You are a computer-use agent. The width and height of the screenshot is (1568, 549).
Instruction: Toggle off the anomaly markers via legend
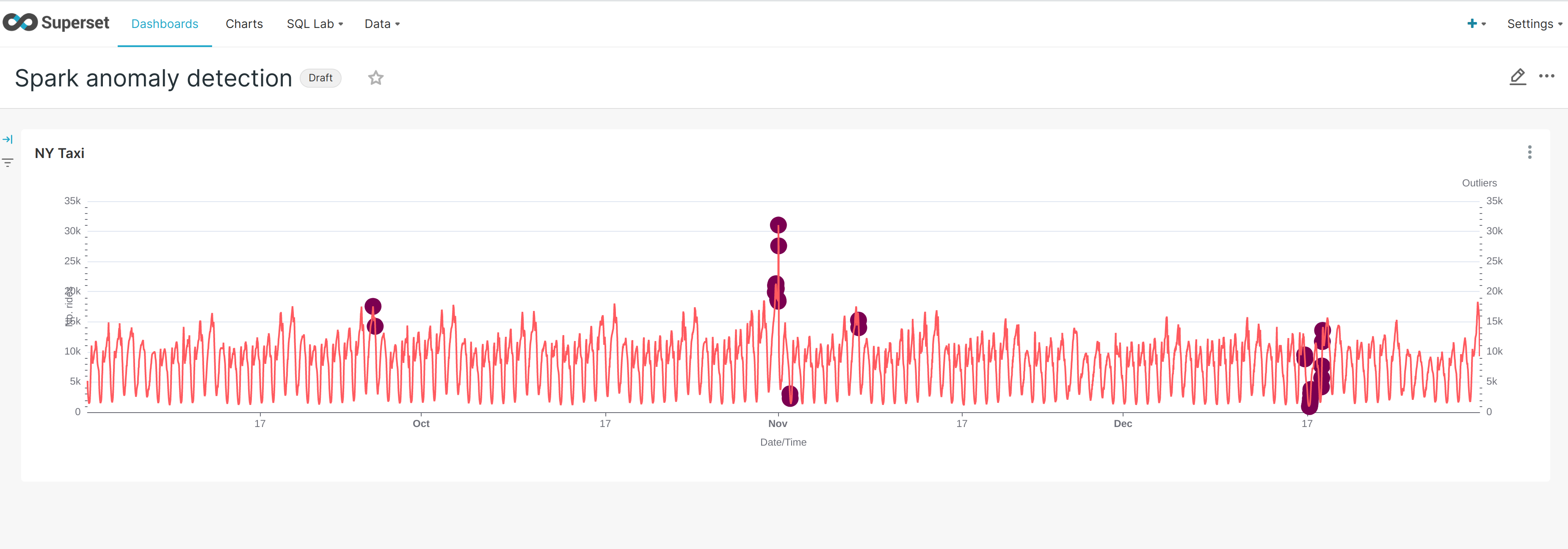coord(1479,182)
